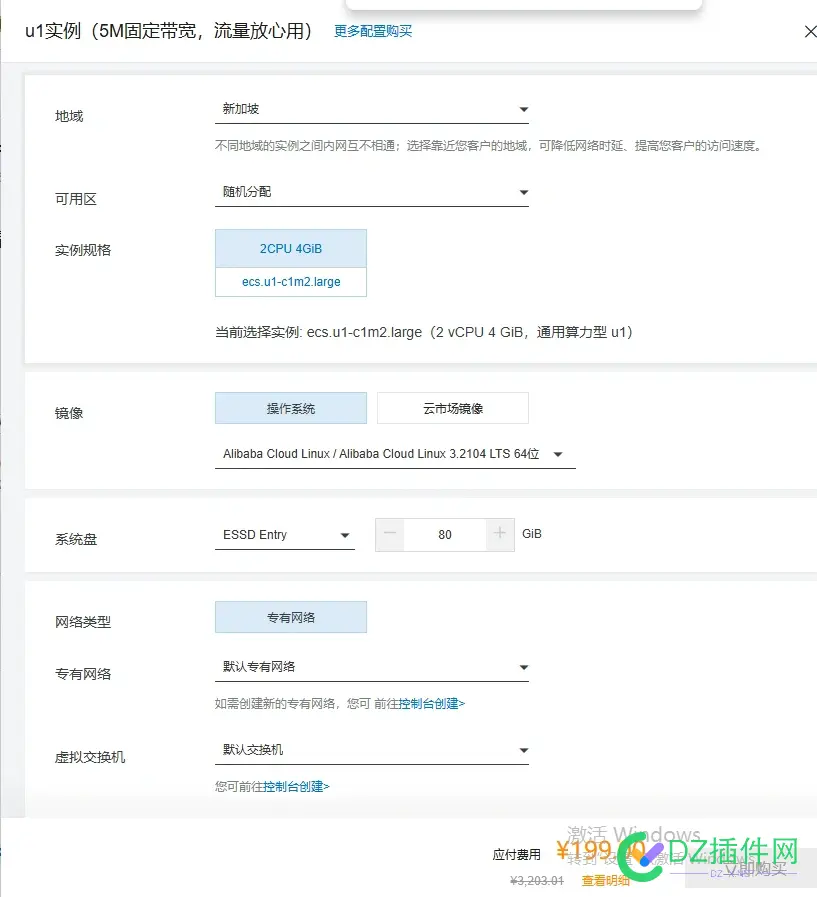
Task: Open the 默认交换机 vSwitch dropdown
Action: click(x=372, y=750)
